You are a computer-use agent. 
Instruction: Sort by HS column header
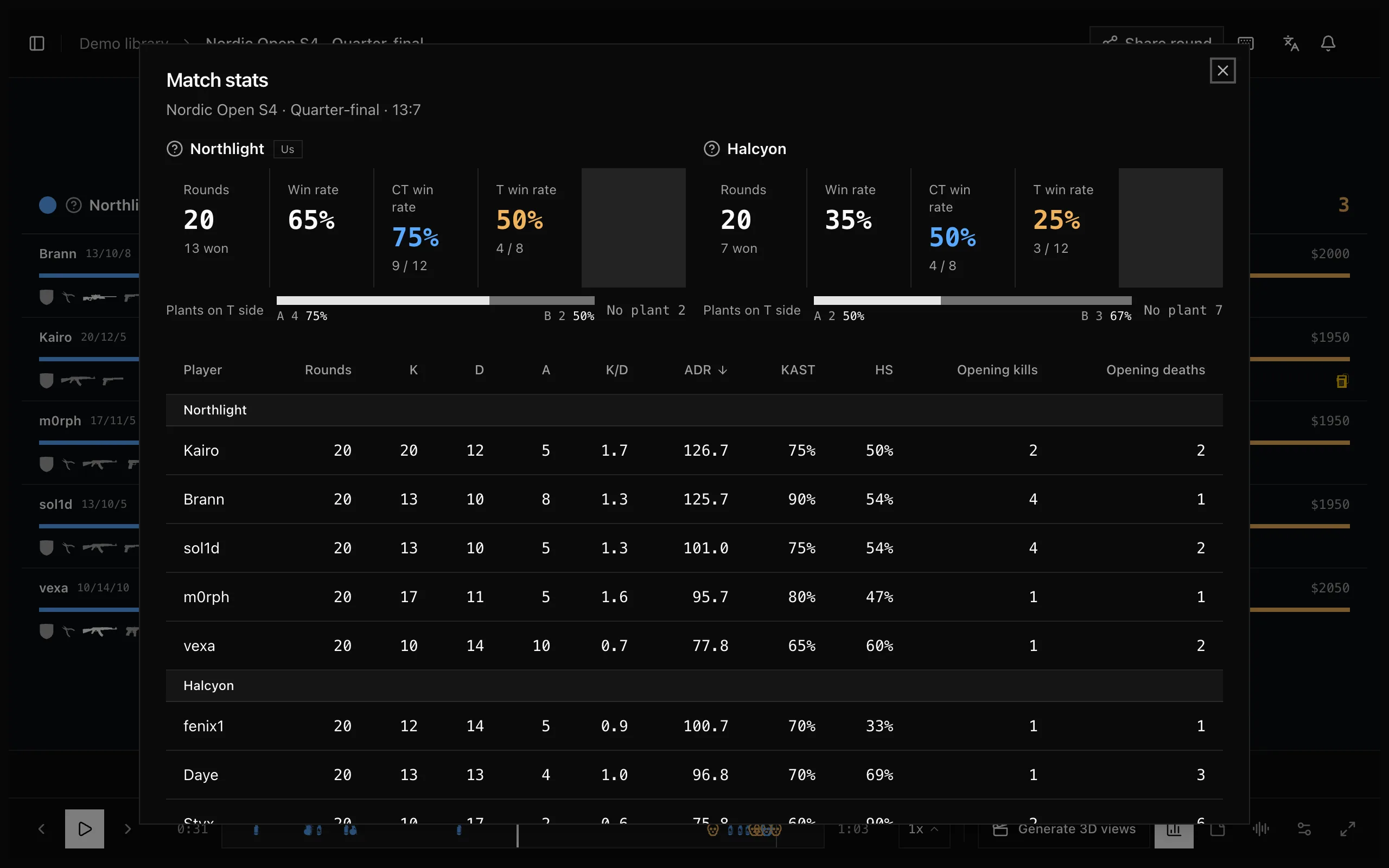pyautogui.click(x=884, y=369)
